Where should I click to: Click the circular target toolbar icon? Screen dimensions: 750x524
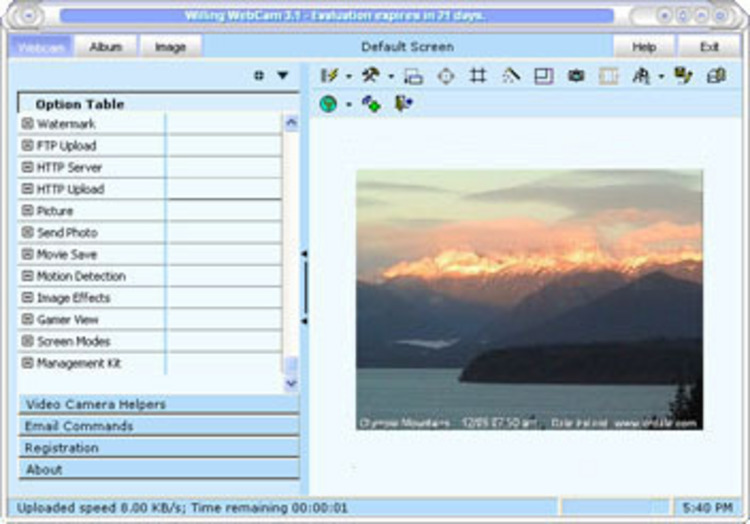[x=446, y=76]
